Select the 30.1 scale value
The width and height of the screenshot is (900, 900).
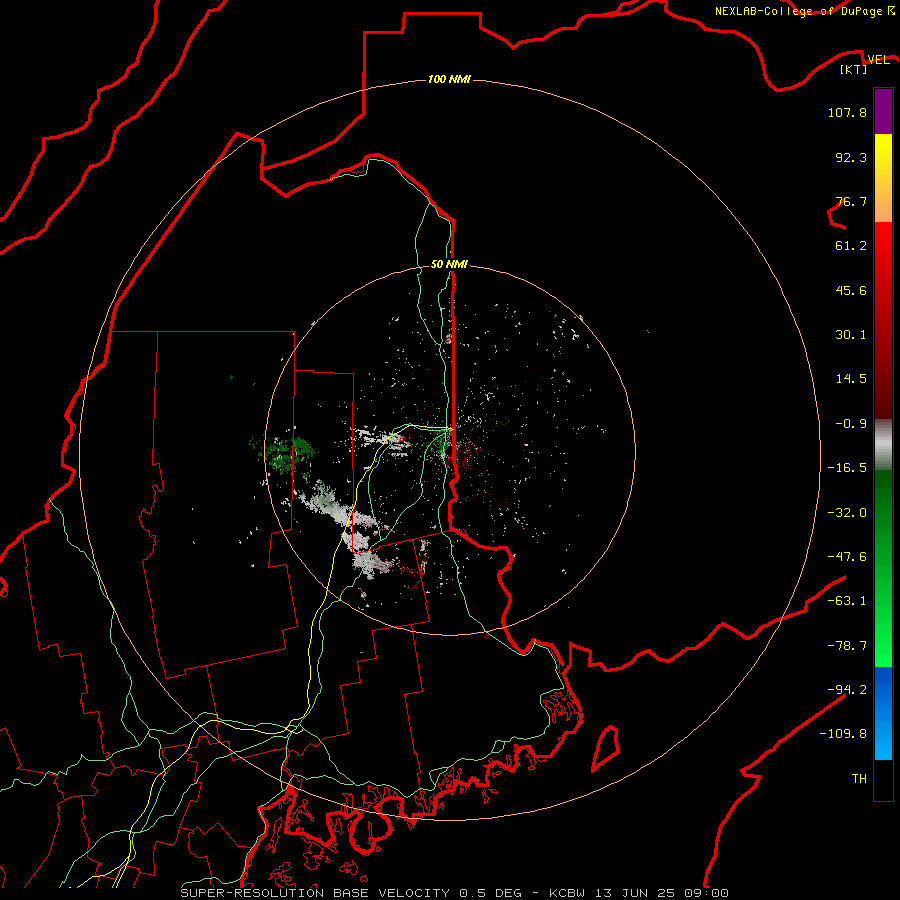(x=851, y=335)
